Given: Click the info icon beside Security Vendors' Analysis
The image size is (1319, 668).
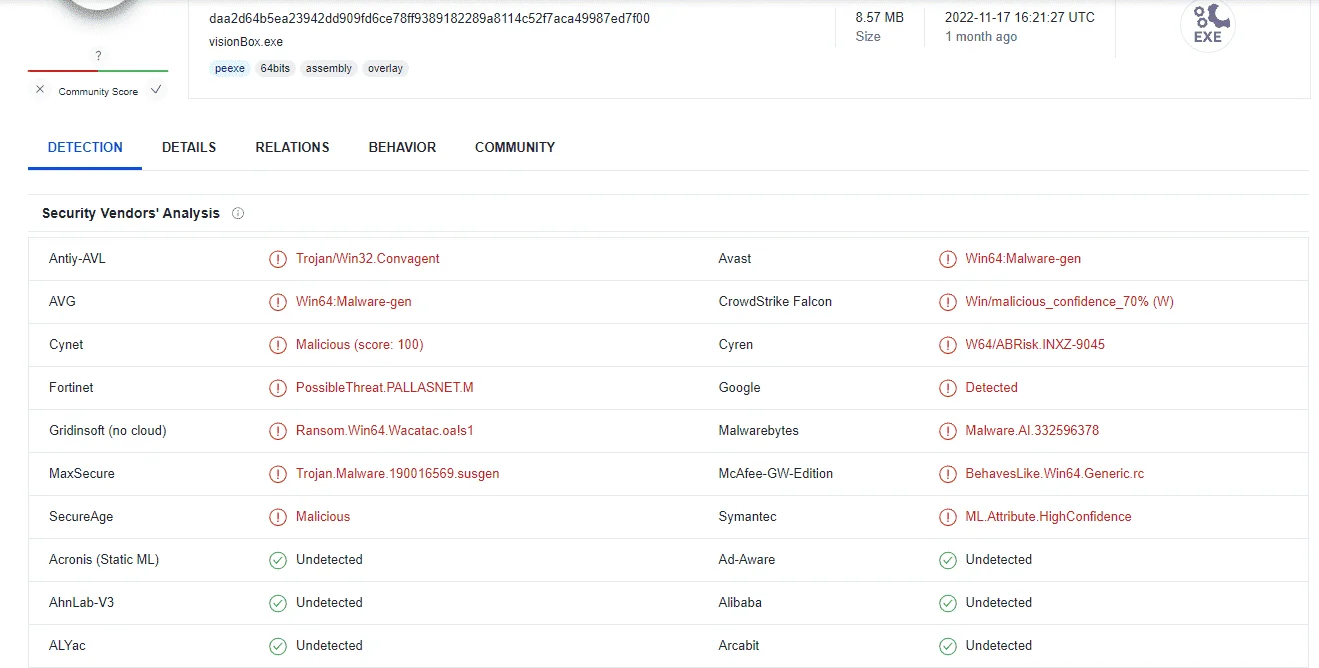Looking at the screenshot, I should (x=238, y=213).
